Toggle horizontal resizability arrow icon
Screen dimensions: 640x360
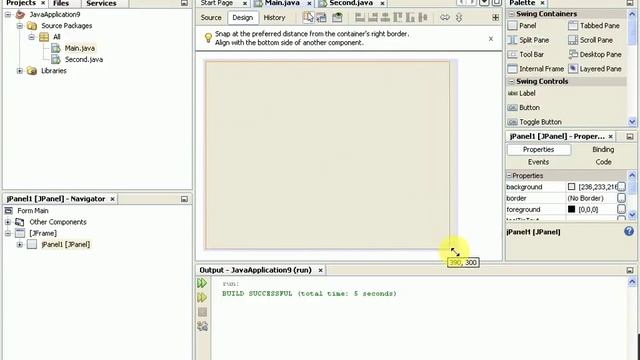(445, 18)
